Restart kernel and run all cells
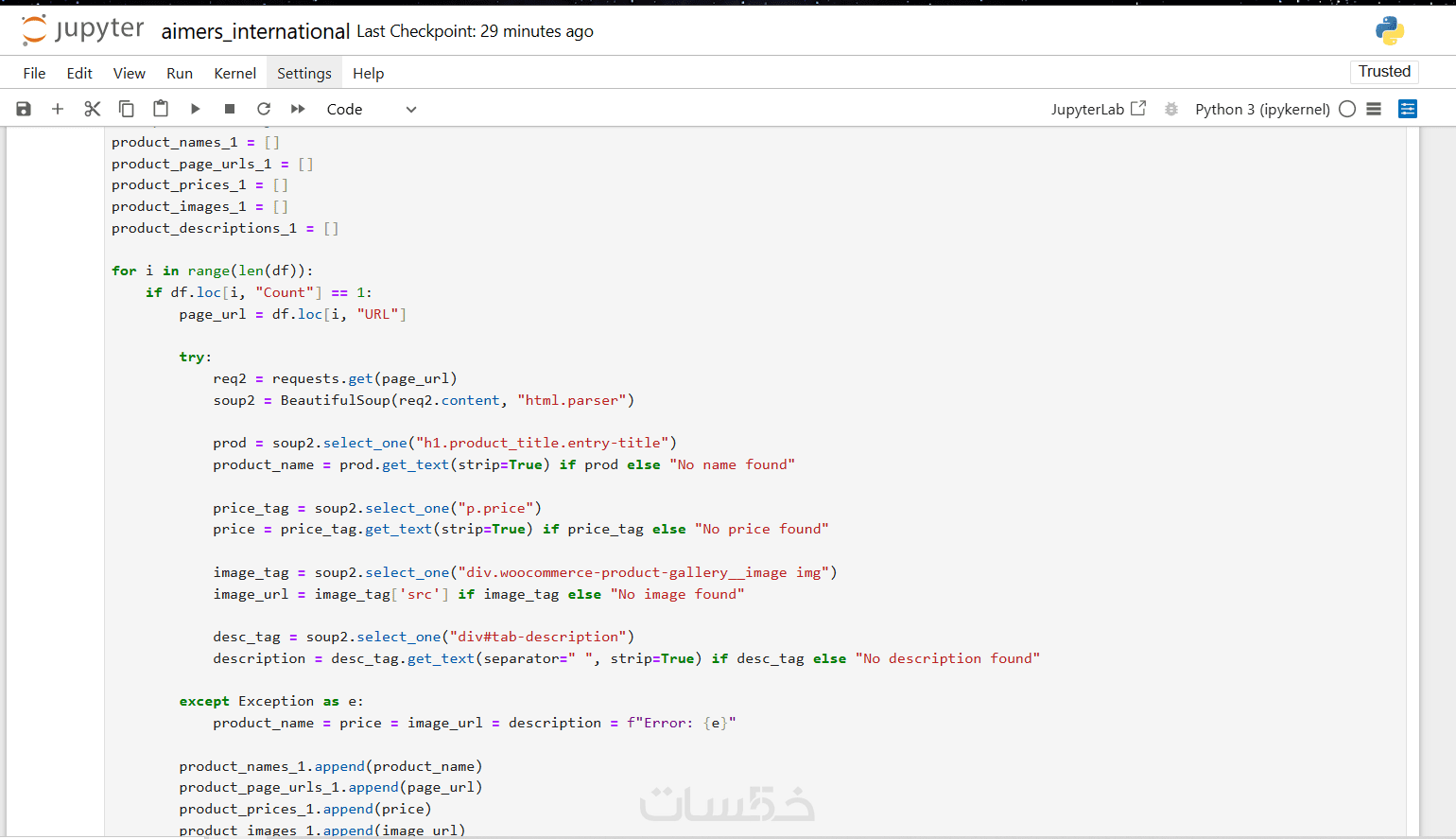Viewport: 1456px width, 839px height. [x=298, y=109]
